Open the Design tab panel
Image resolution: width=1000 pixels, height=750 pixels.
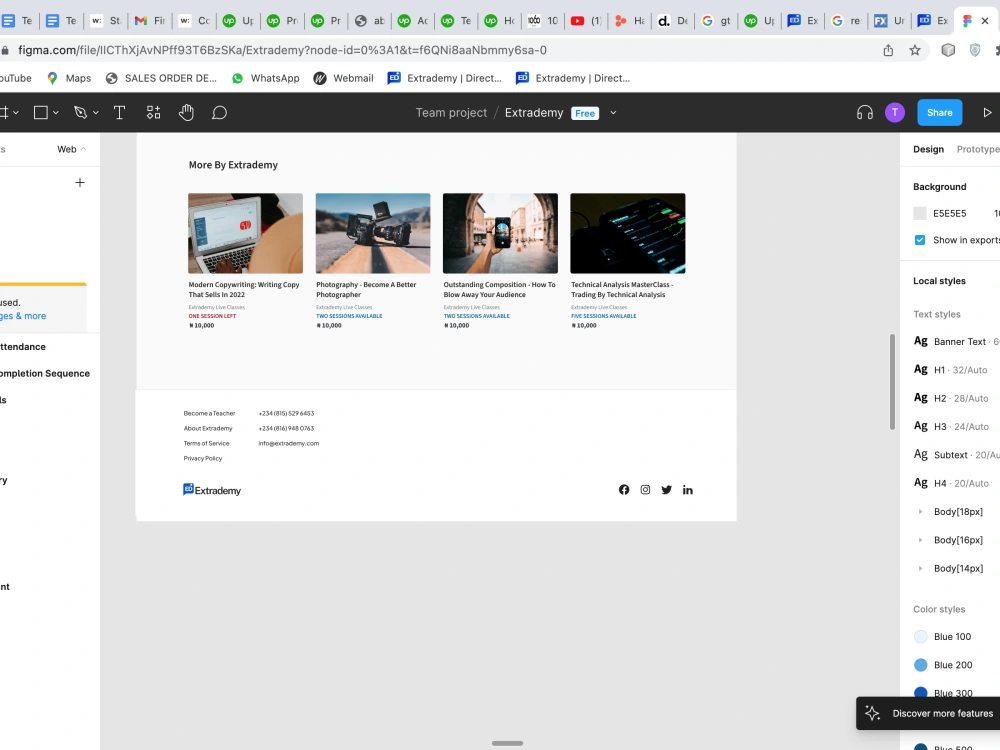click(x=928, y=149)
